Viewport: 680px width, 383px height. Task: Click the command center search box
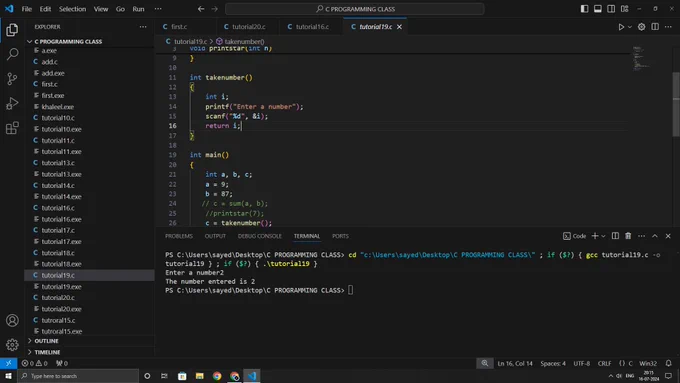click(x=354, y=9)
